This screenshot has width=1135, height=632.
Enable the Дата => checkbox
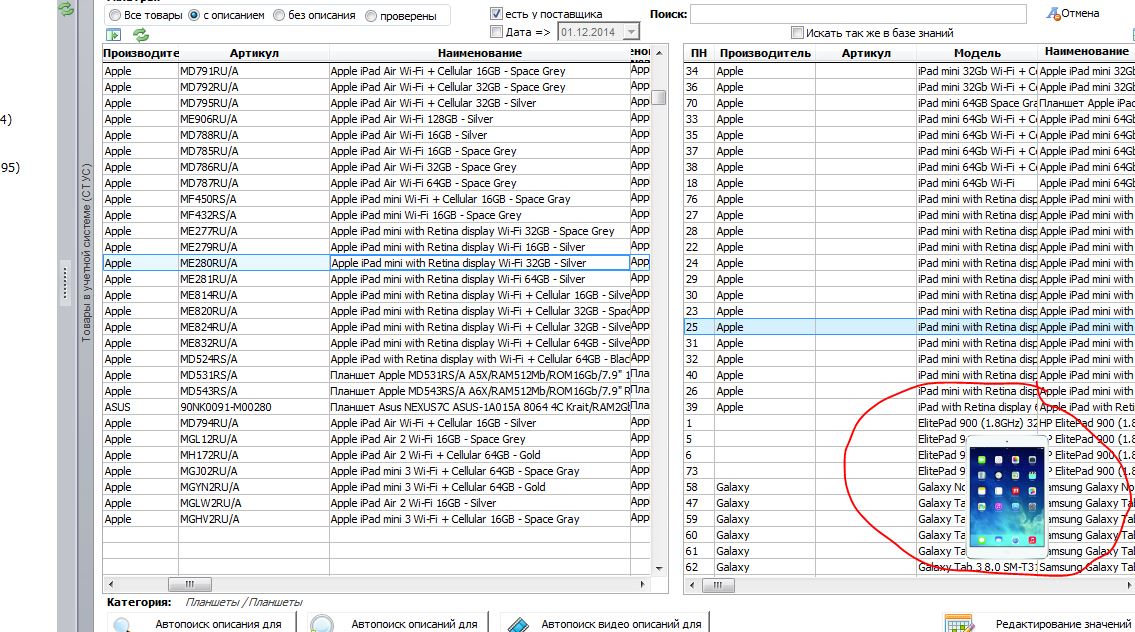click(496, 32)
